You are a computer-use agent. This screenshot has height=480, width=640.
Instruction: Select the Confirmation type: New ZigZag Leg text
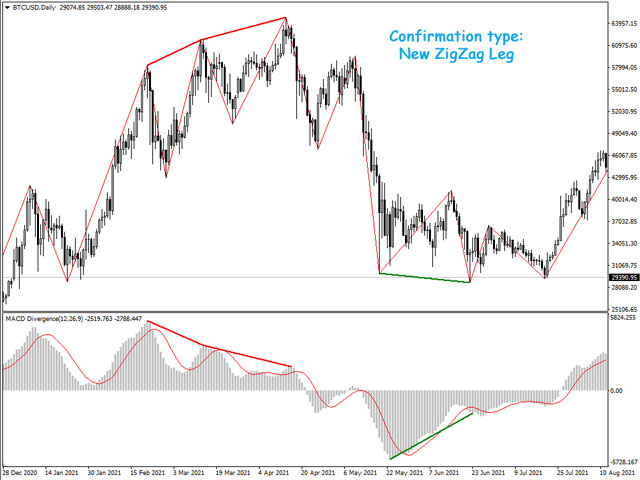[456, 45]
